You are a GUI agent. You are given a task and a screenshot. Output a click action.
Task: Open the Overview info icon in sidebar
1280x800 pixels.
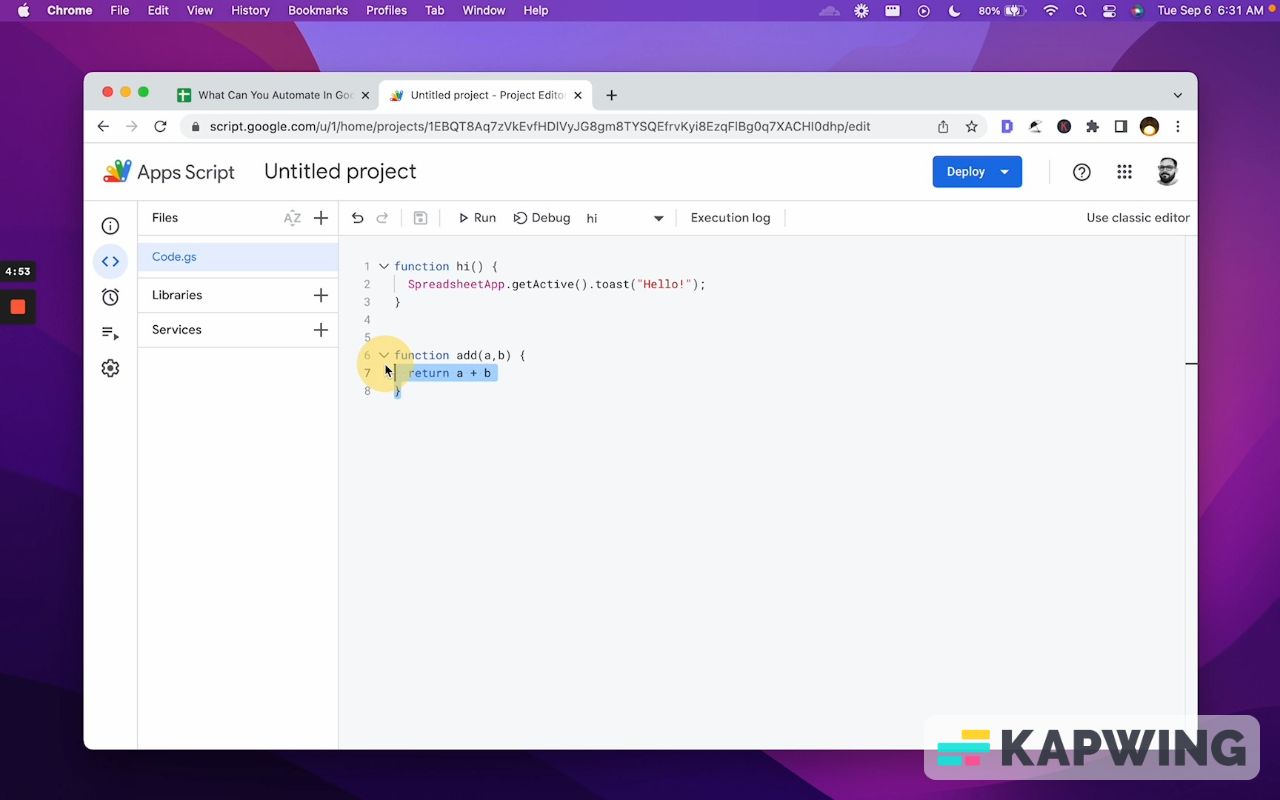110,226
